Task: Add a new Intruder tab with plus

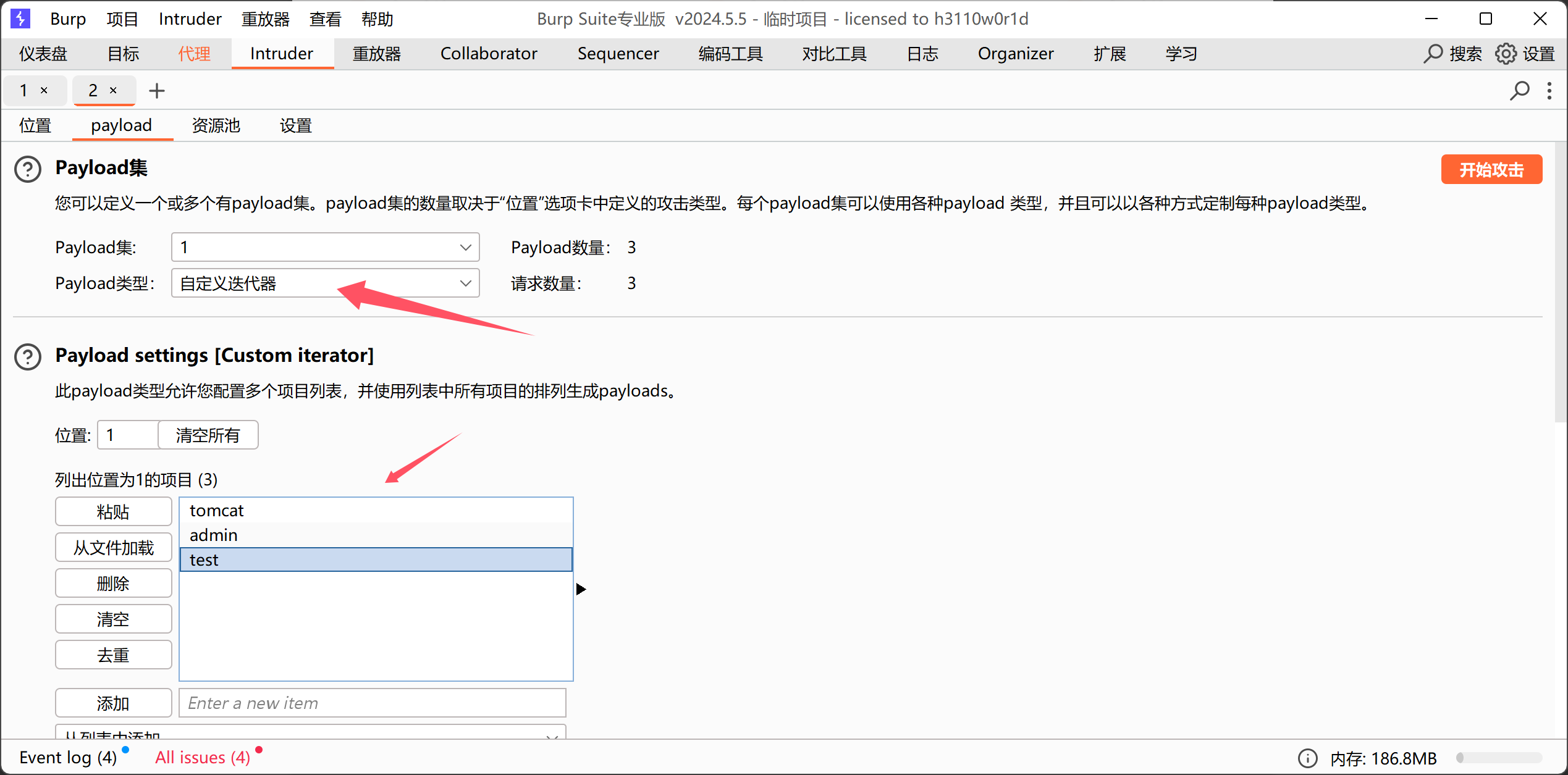Action: (x=157, y=91)
